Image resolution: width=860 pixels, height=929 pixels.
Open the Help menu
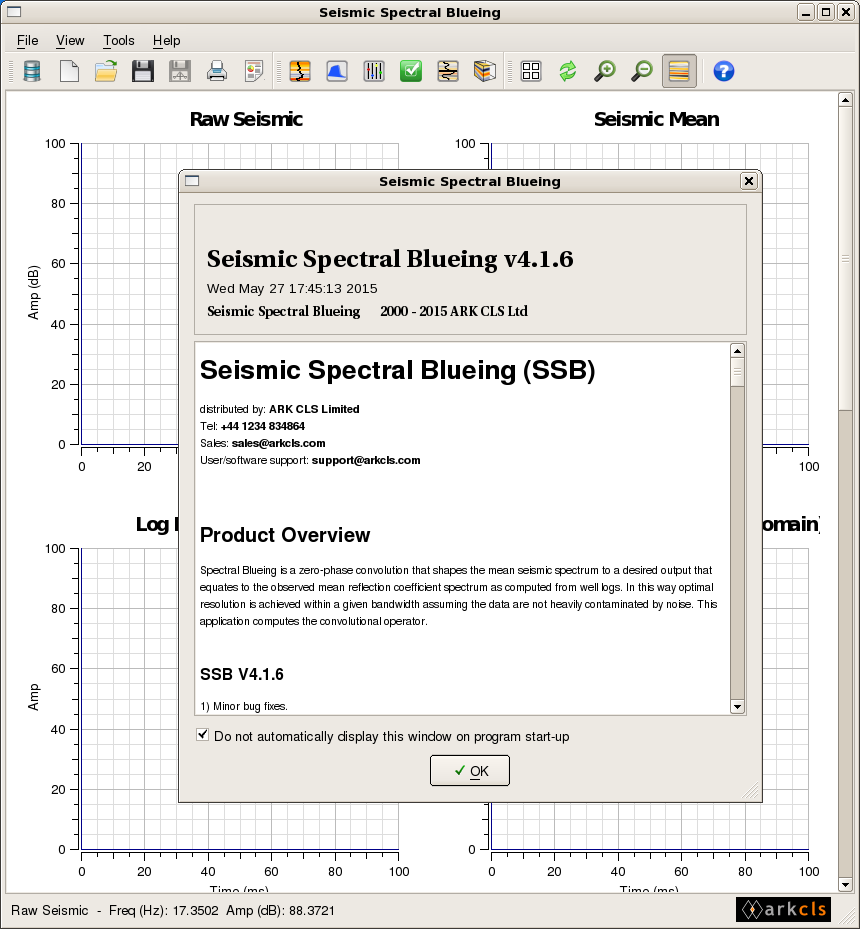(x=166, y=40)
